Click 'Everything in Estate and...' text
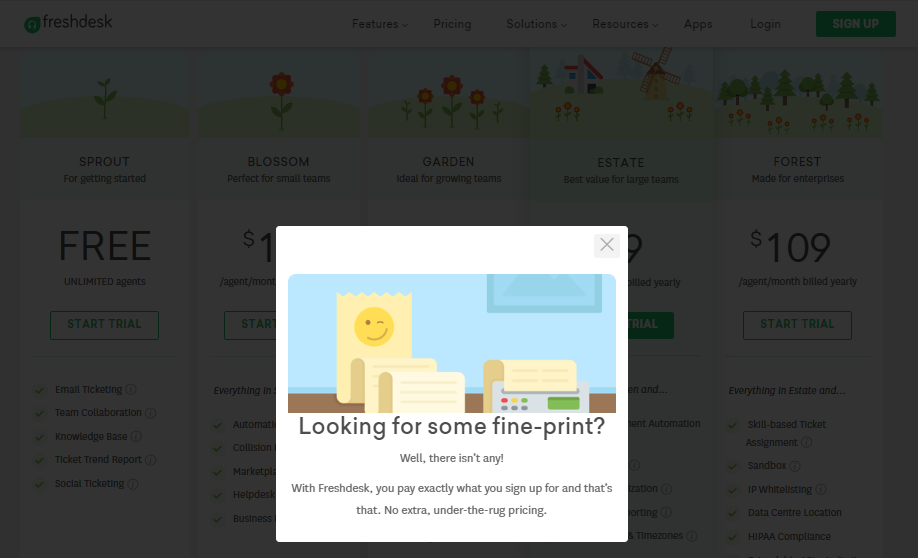918x558 pixels. pos(787,391)
